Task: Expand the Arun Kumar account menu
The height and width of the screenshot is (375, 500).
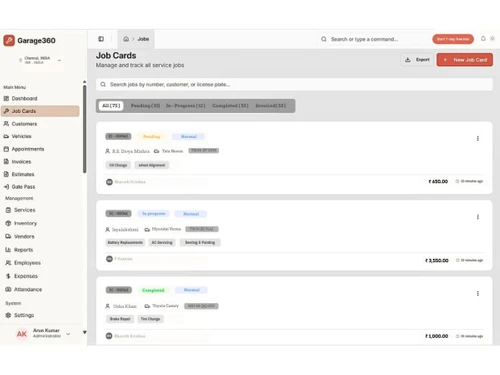Action: [68, 334]
